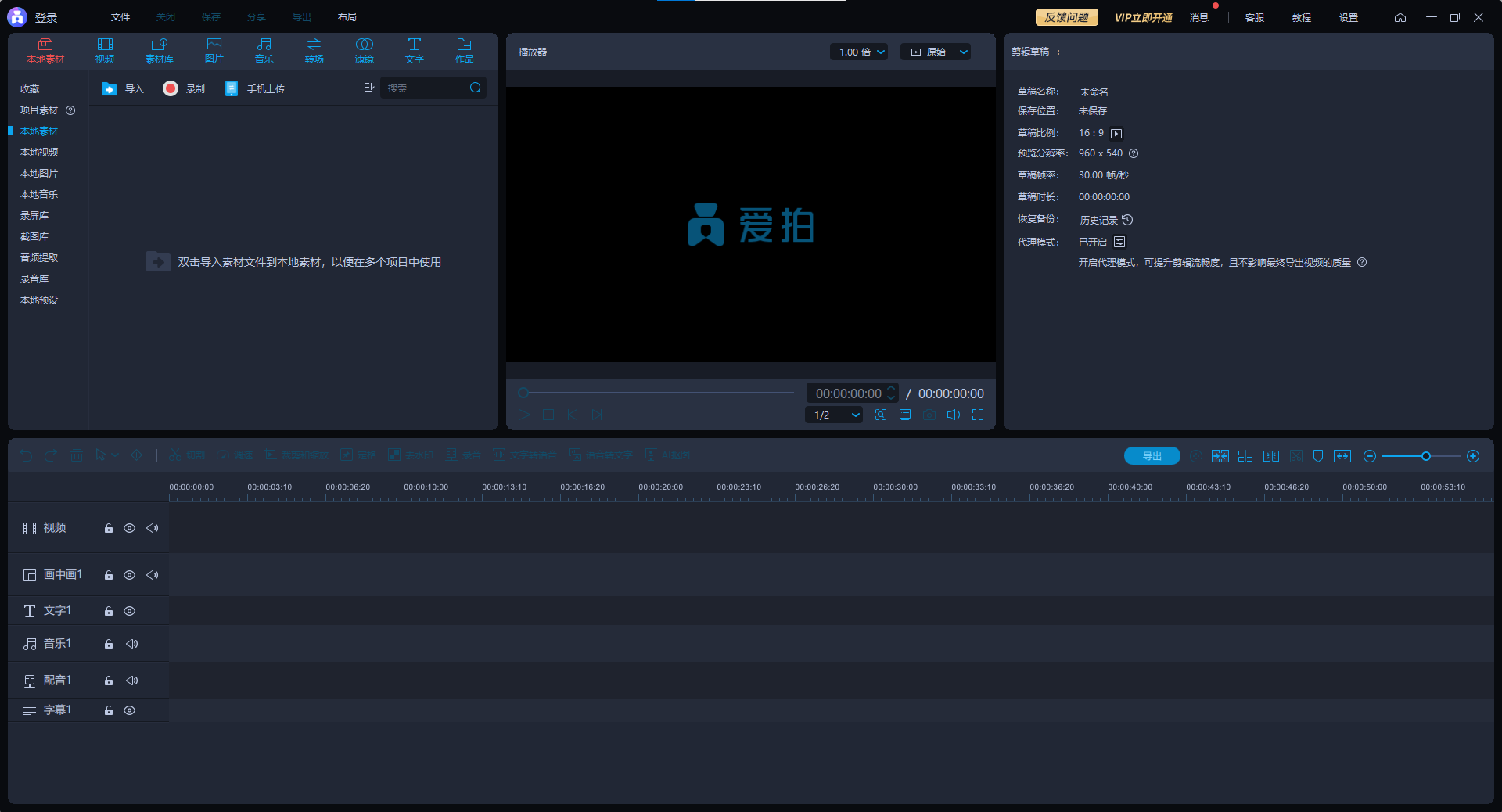
Task: Hide the 视频 track with eye icon
Action: pos(130,529)
